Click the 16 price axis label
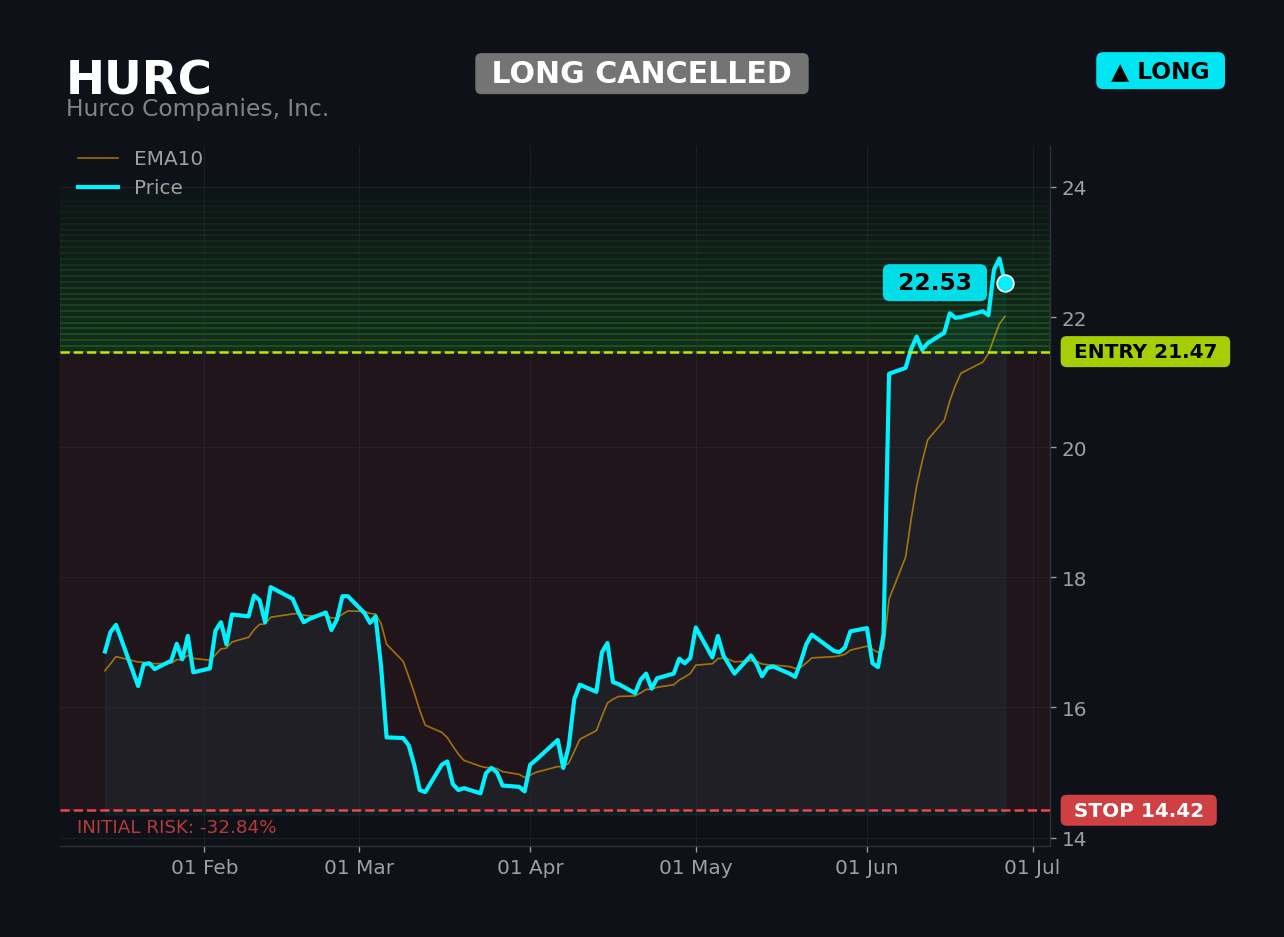Viewport: 1284px width, 937px height. point(1074,708)
